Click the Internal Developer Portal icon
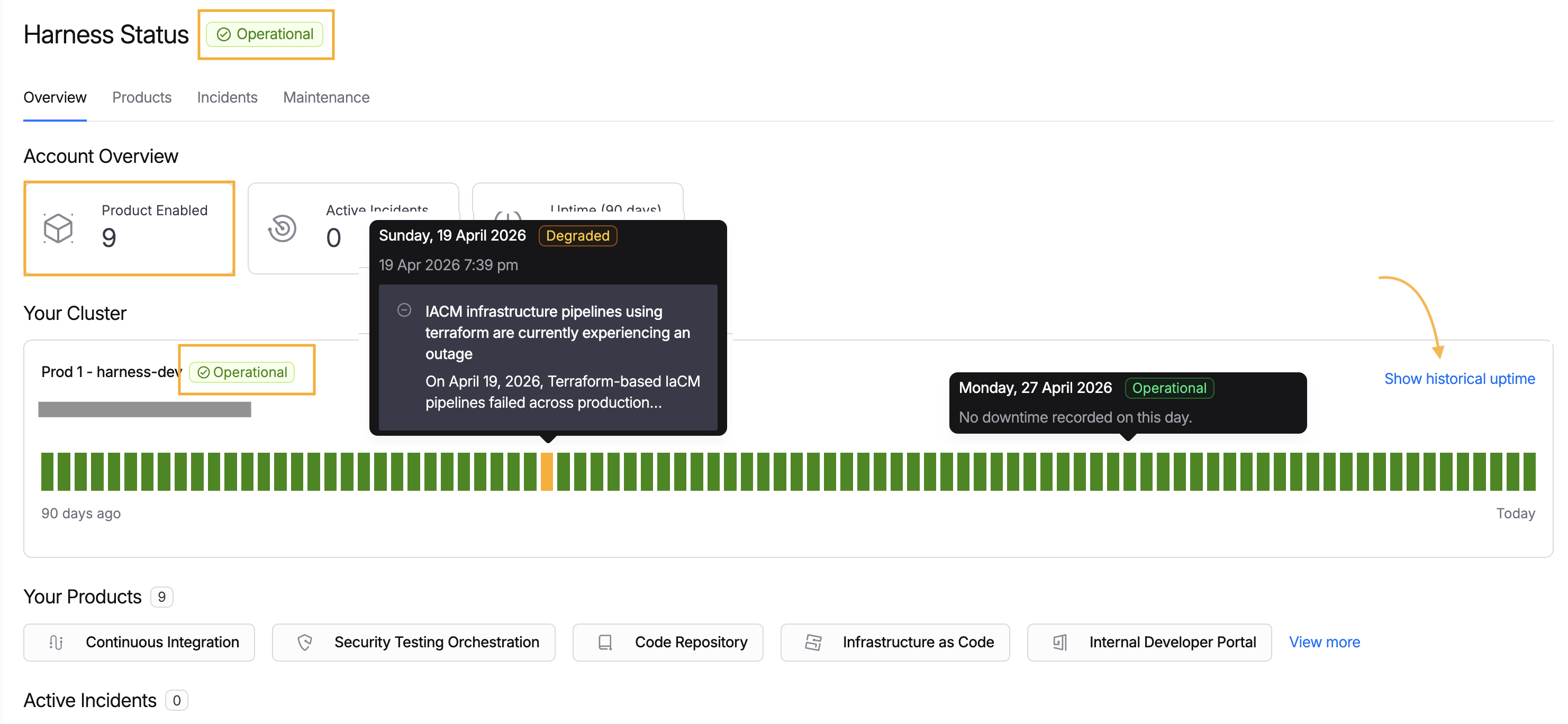Screen dimensions: 1568x724 (1060, 643)
